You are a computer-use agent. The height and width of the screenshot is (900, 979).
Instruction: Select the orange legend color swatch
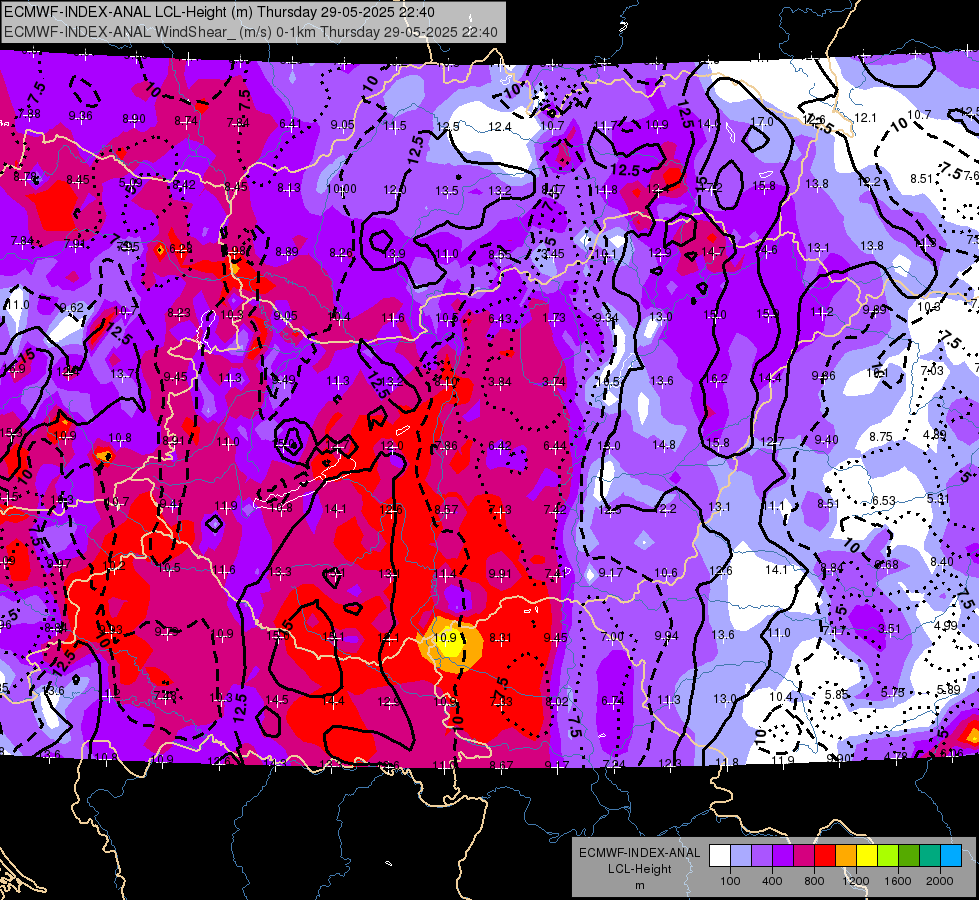pyautogui.click(x=846, y=855)
